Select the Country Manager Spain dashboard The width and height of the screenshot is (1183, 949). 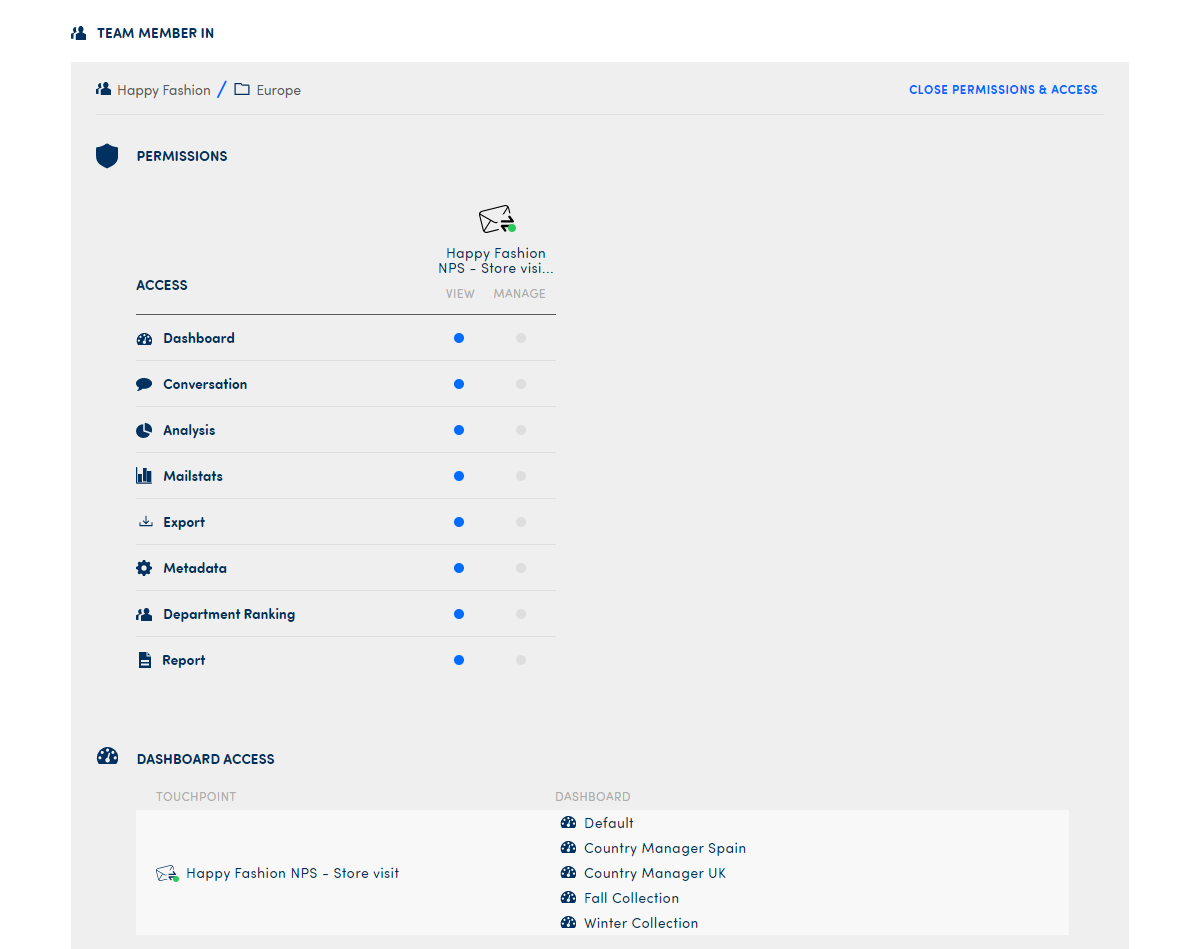(664, 848)
